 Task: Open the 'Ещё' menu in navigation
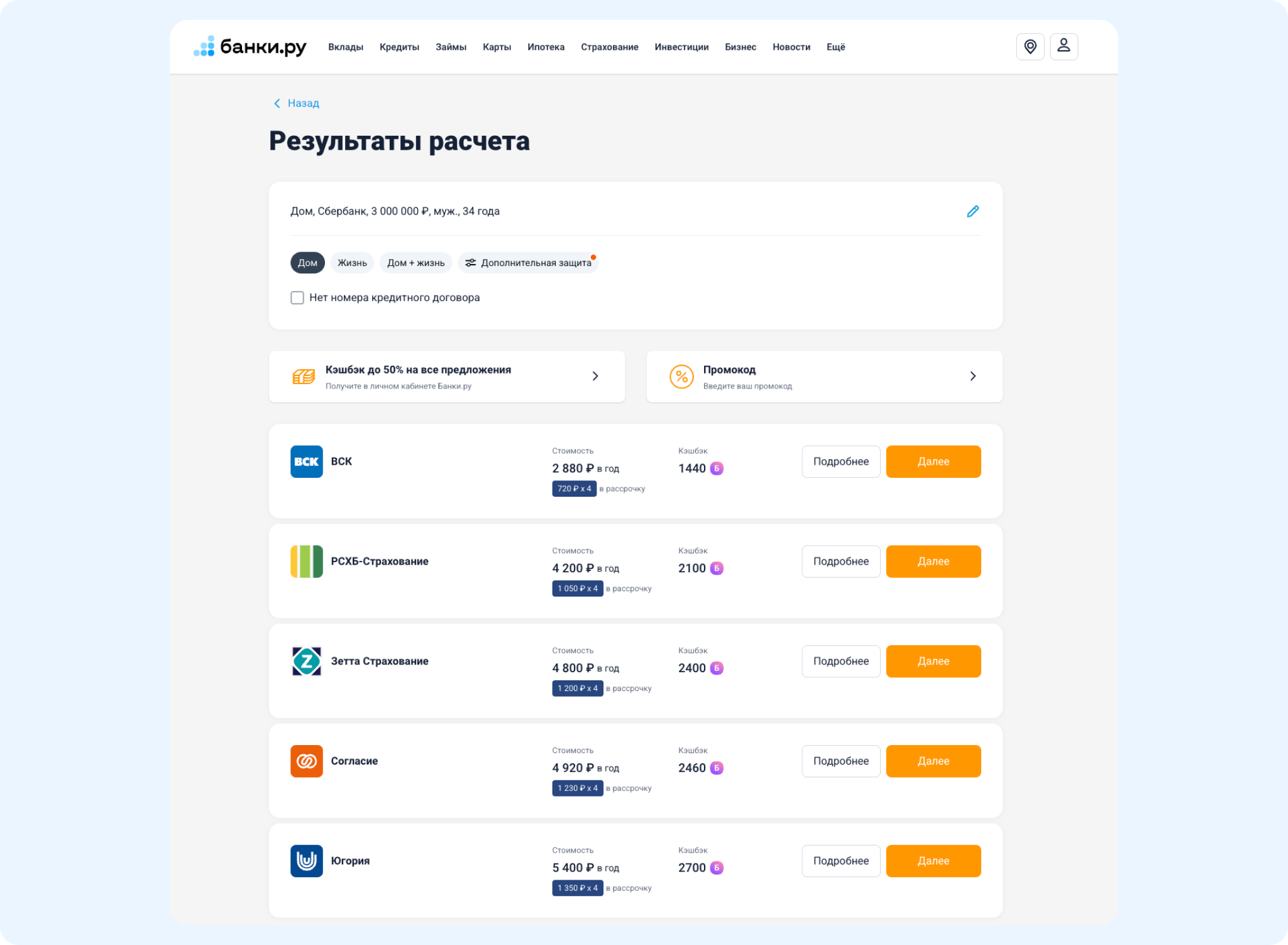835,47
